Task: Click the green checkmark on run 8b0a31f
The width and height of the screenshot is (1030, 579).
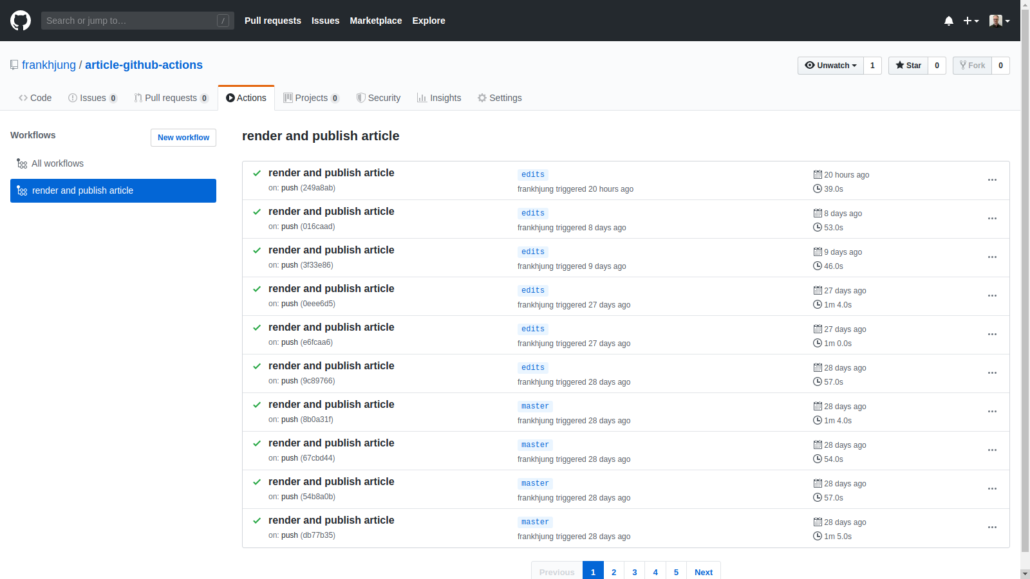Action: (256, 404)
